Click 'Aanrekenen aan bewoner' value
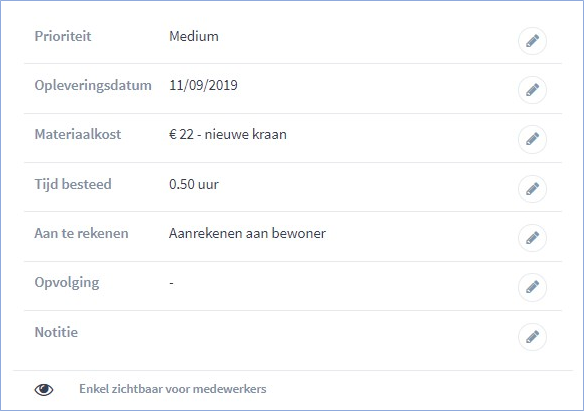 247,233
